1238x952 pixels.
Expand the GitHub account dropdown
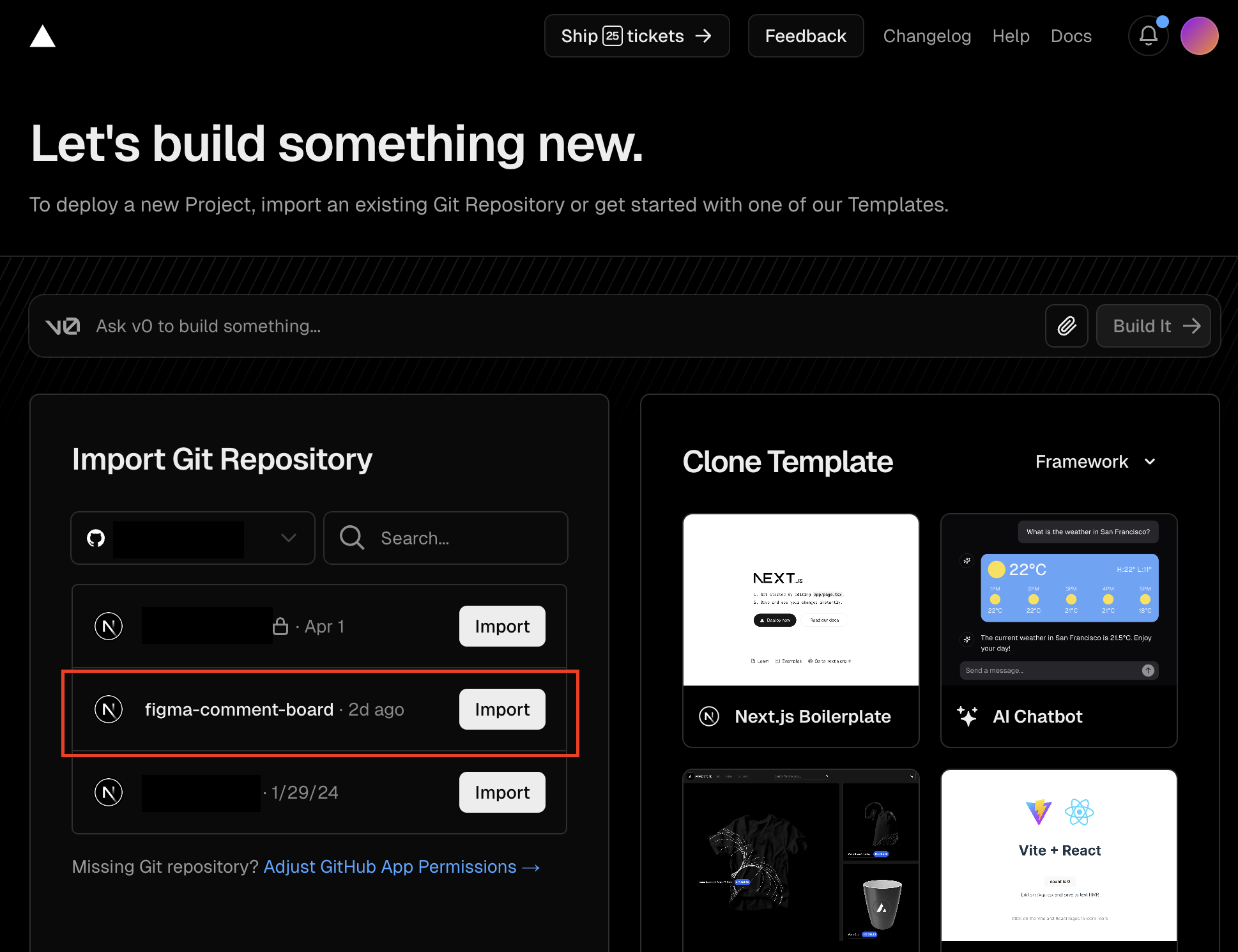pyautogui.click(x=288, y=538)
